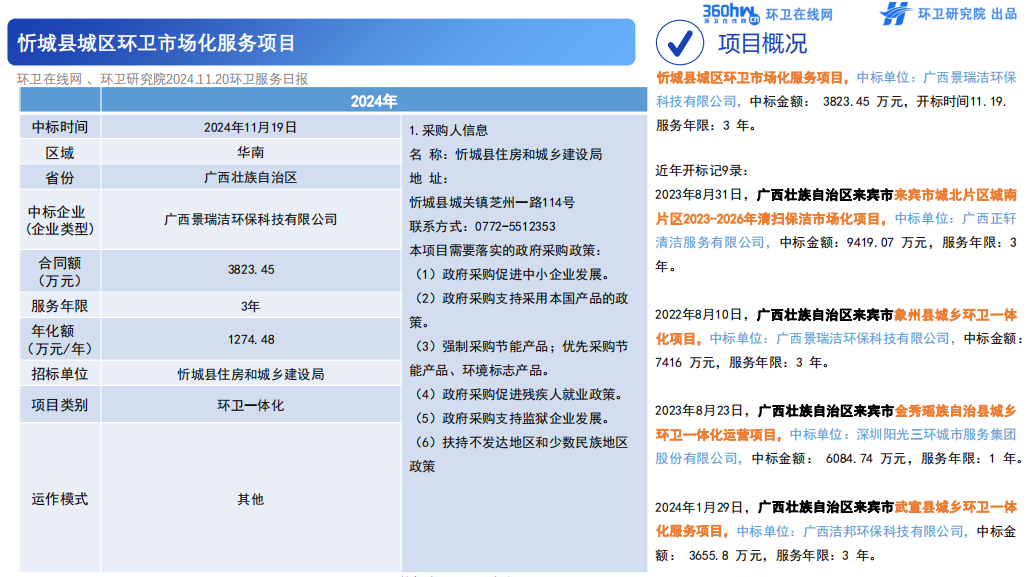Click the 运作模式 label cell

(x=60, y=499)
